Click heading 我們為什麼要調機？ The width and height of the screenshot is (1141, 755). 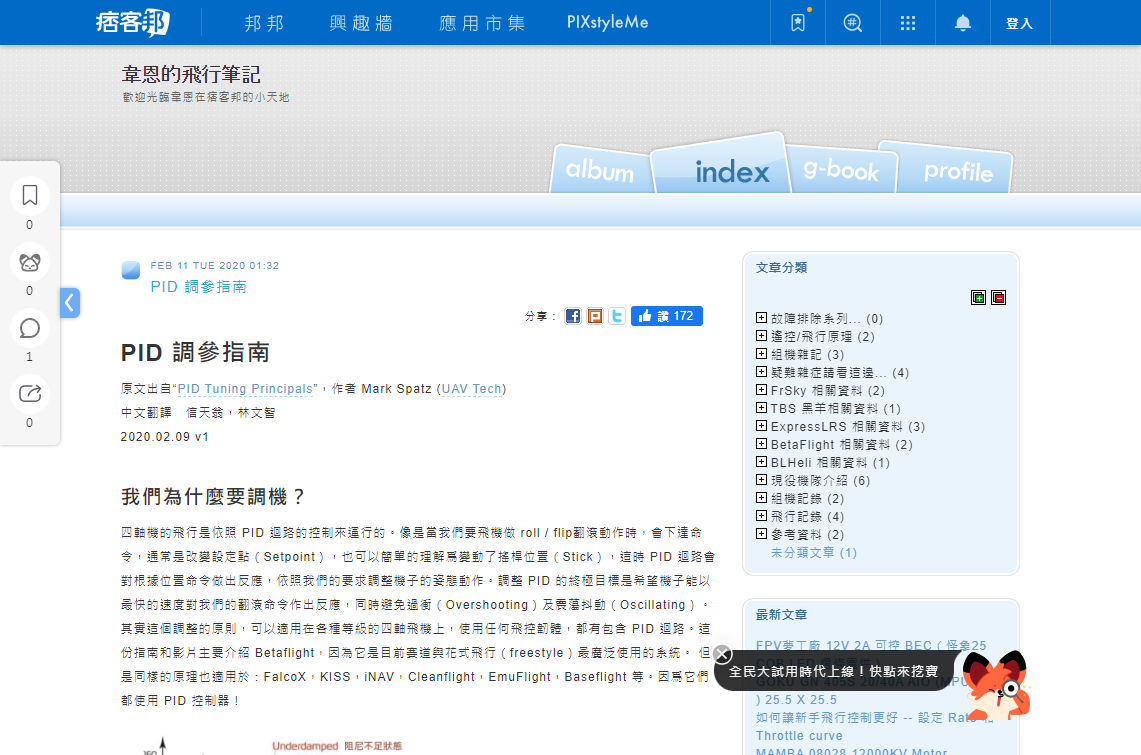coord(213,497)
